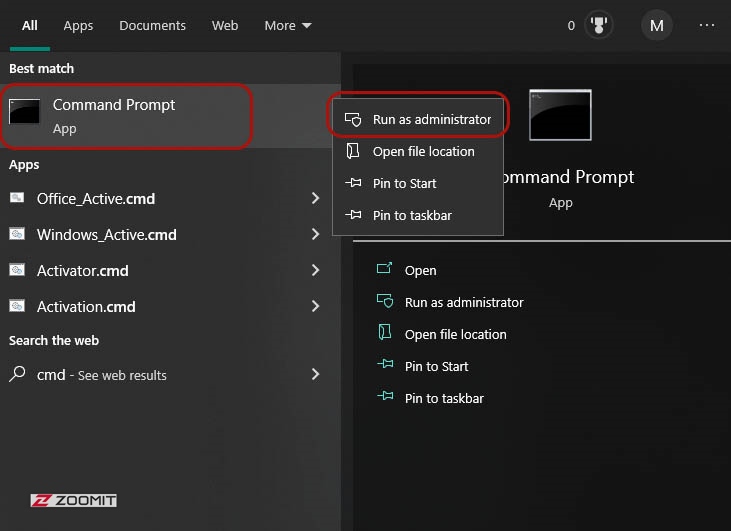Open the M user account avatar

[x=656, y=26]
